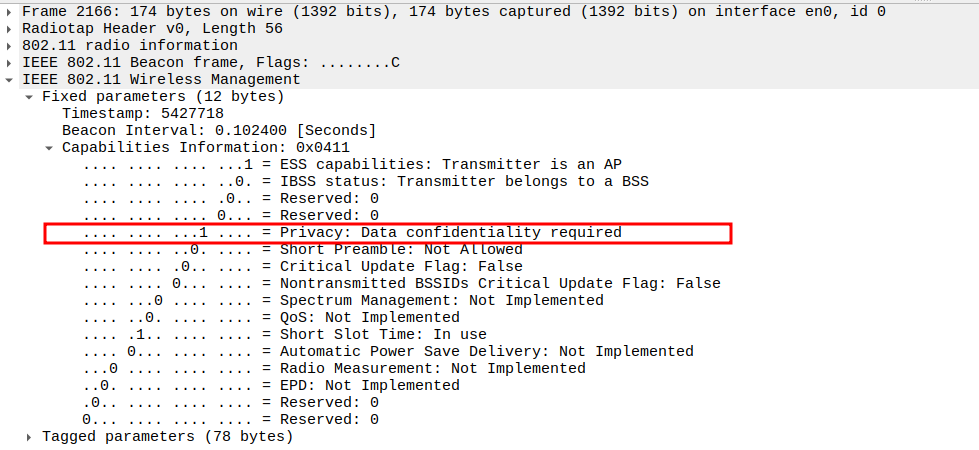Select the IBSS status row
This screenshot has height=450, width=979.
click(366, 181)
